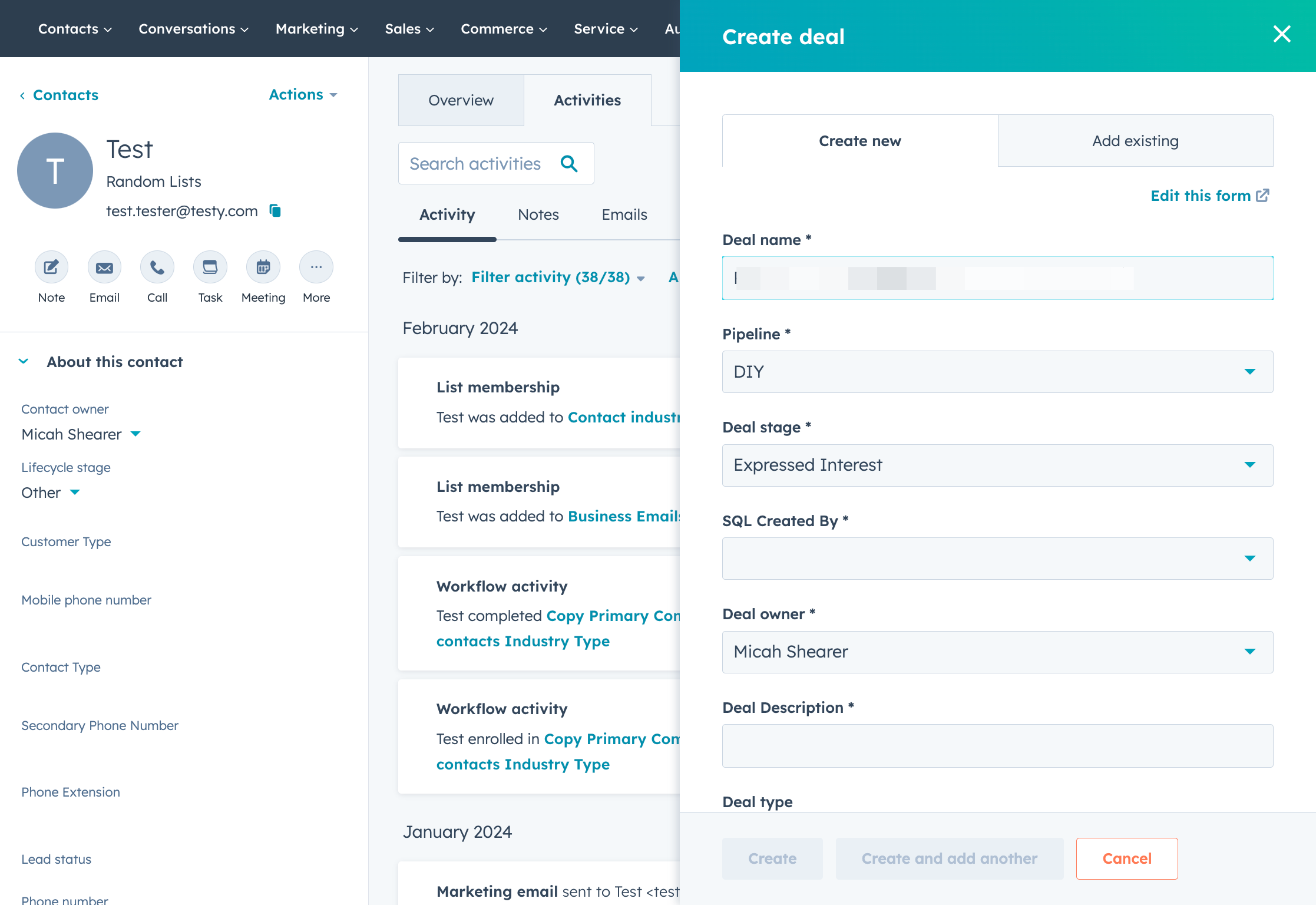Focus the Deal name input field
Viewport: 1316px width, 905px height.
click(x=997, y=278)
